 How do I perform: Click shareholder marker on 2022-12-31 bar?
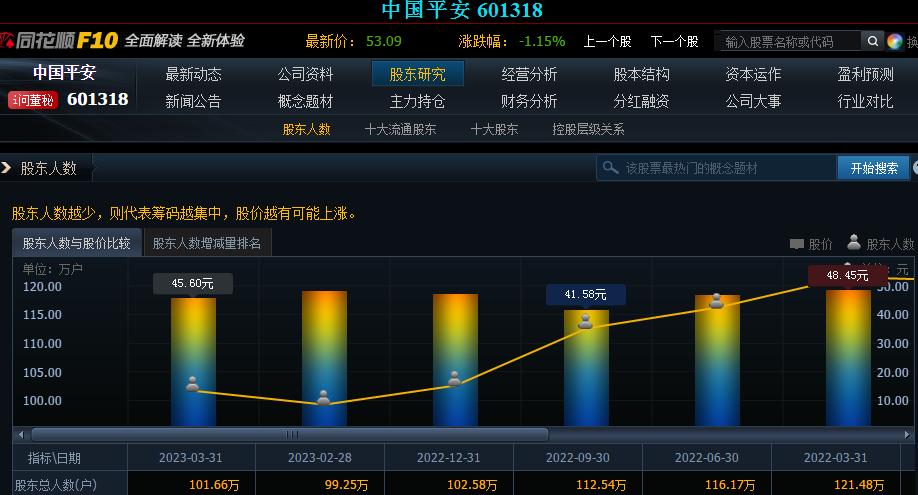click(454, 378)
